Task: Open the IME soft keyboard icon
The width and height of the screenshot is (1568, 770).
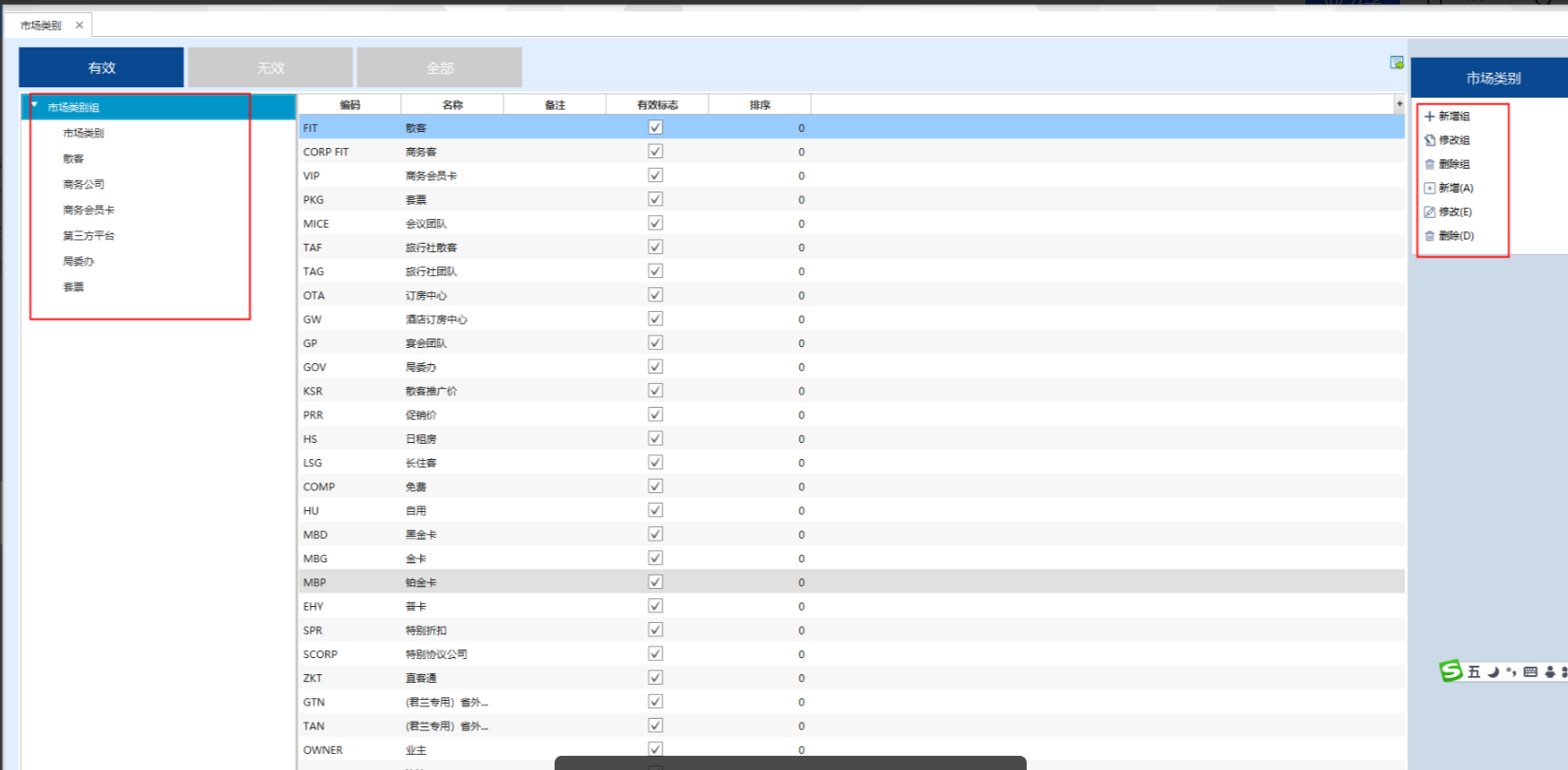Action: [1530, 671]
